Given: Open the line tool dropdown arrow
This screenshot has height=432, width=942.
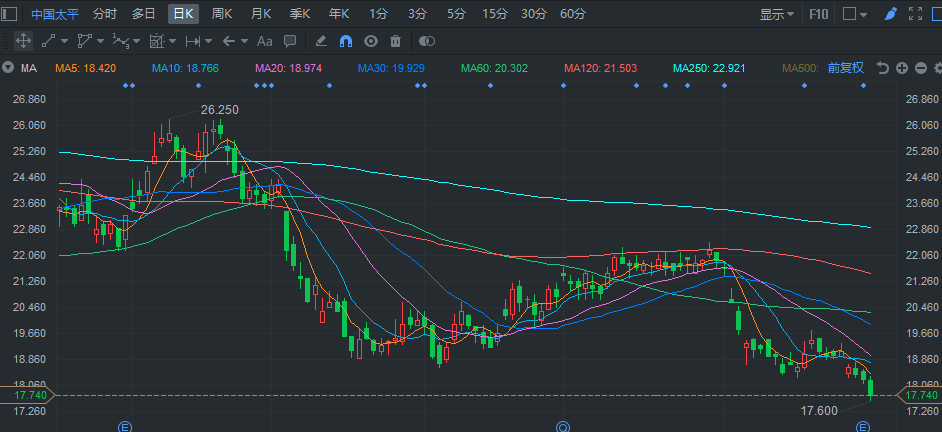Looking at the screenshot, I should click(64, 41).
